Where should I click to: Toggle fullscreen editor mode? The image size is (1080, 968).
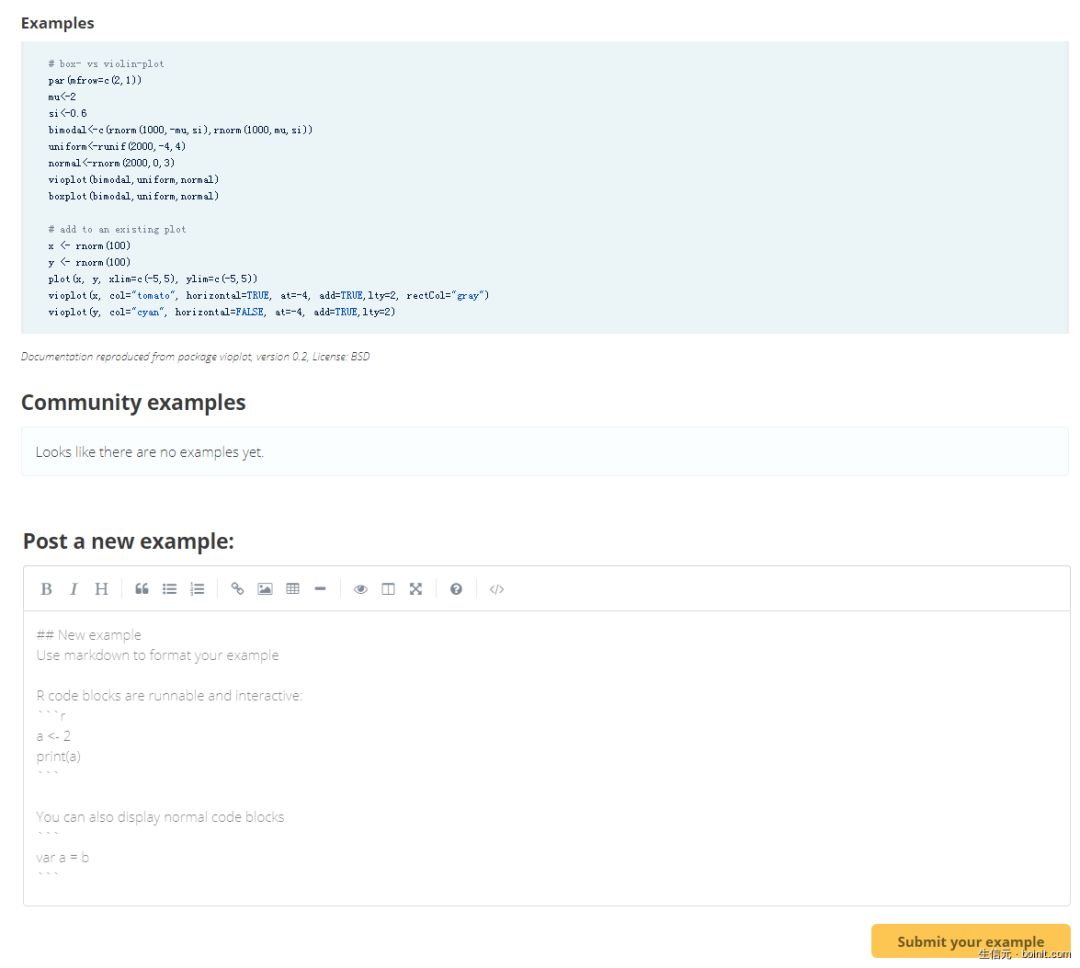click(x=416, y=589)
